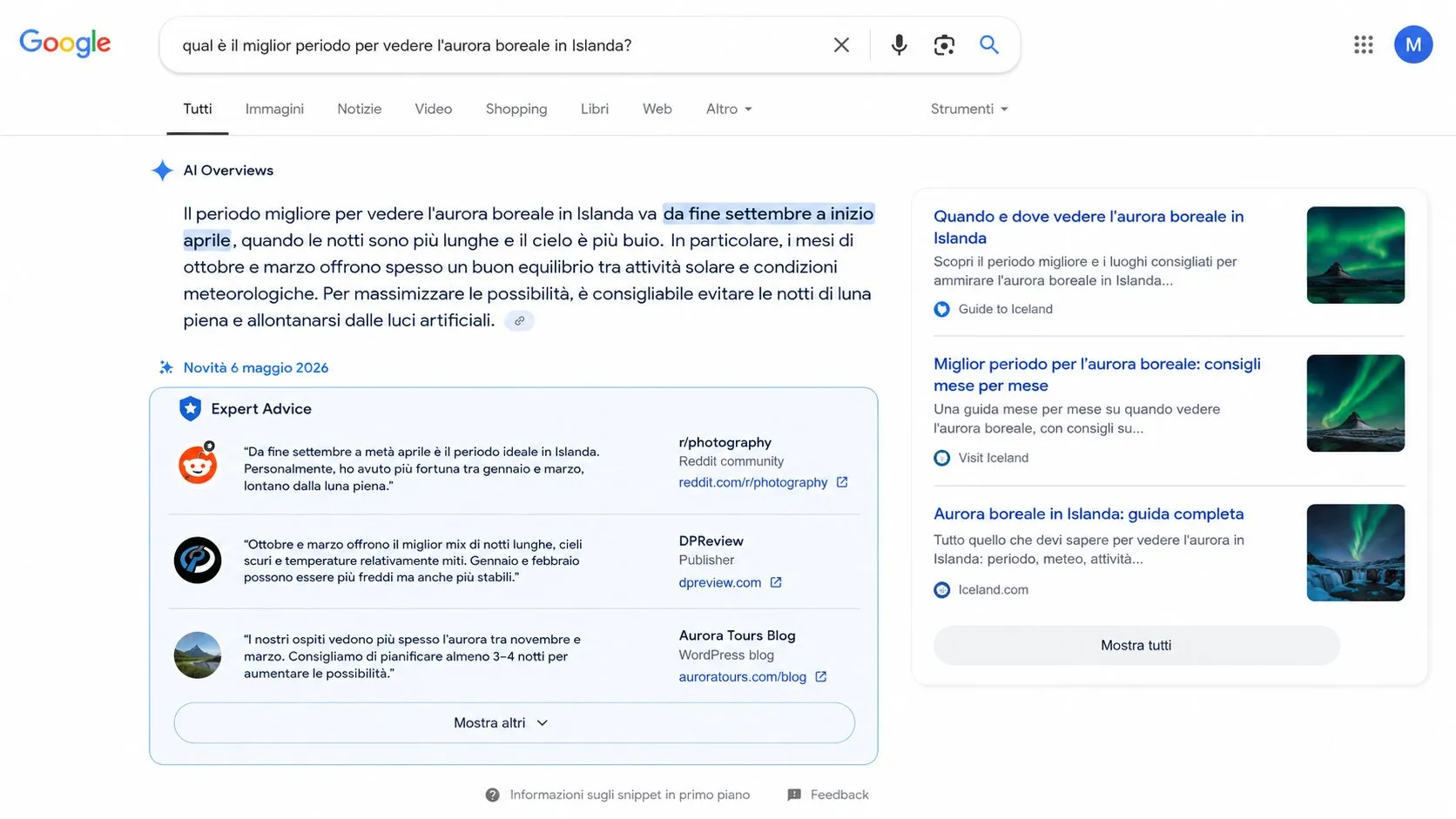Click the question mark info icon
The image size is (1456, 819).
[x=493, y=796]
